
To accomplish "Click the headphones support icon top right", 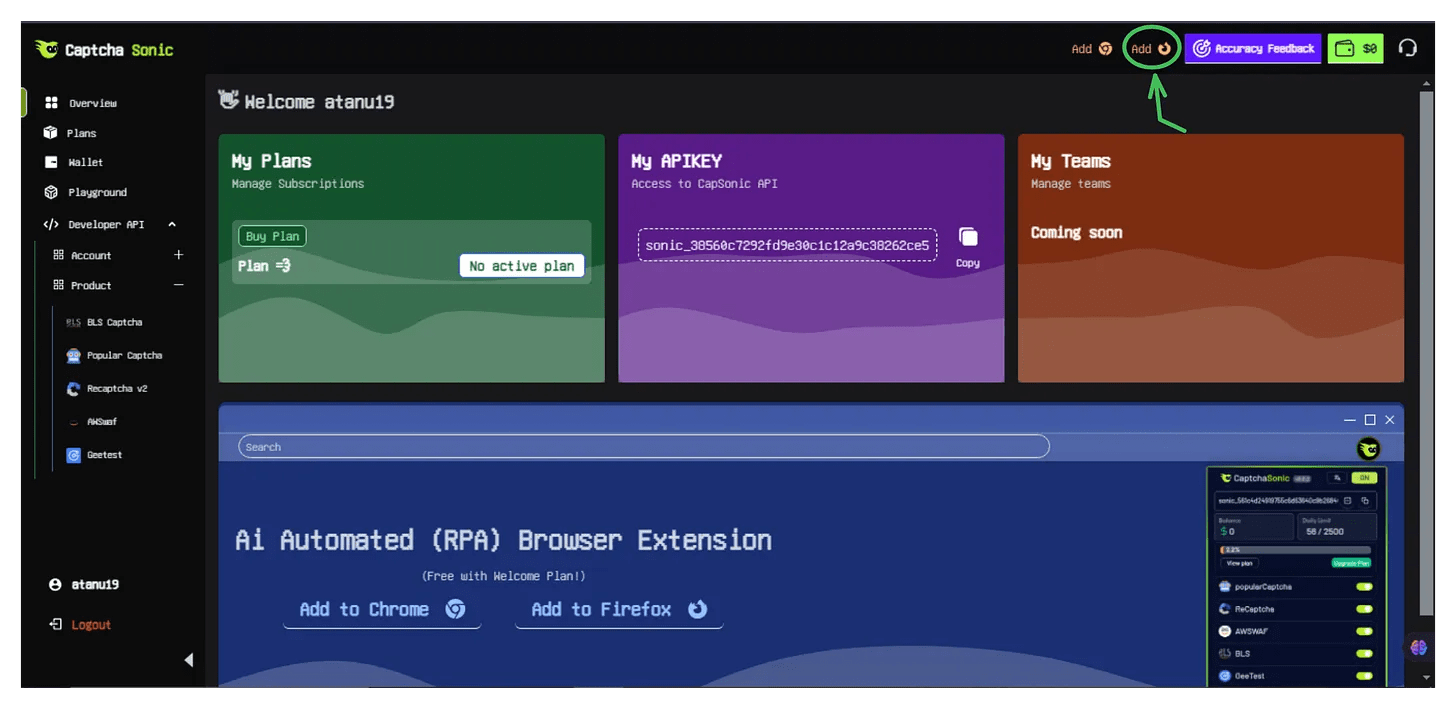I will [x=1408, y=47].
